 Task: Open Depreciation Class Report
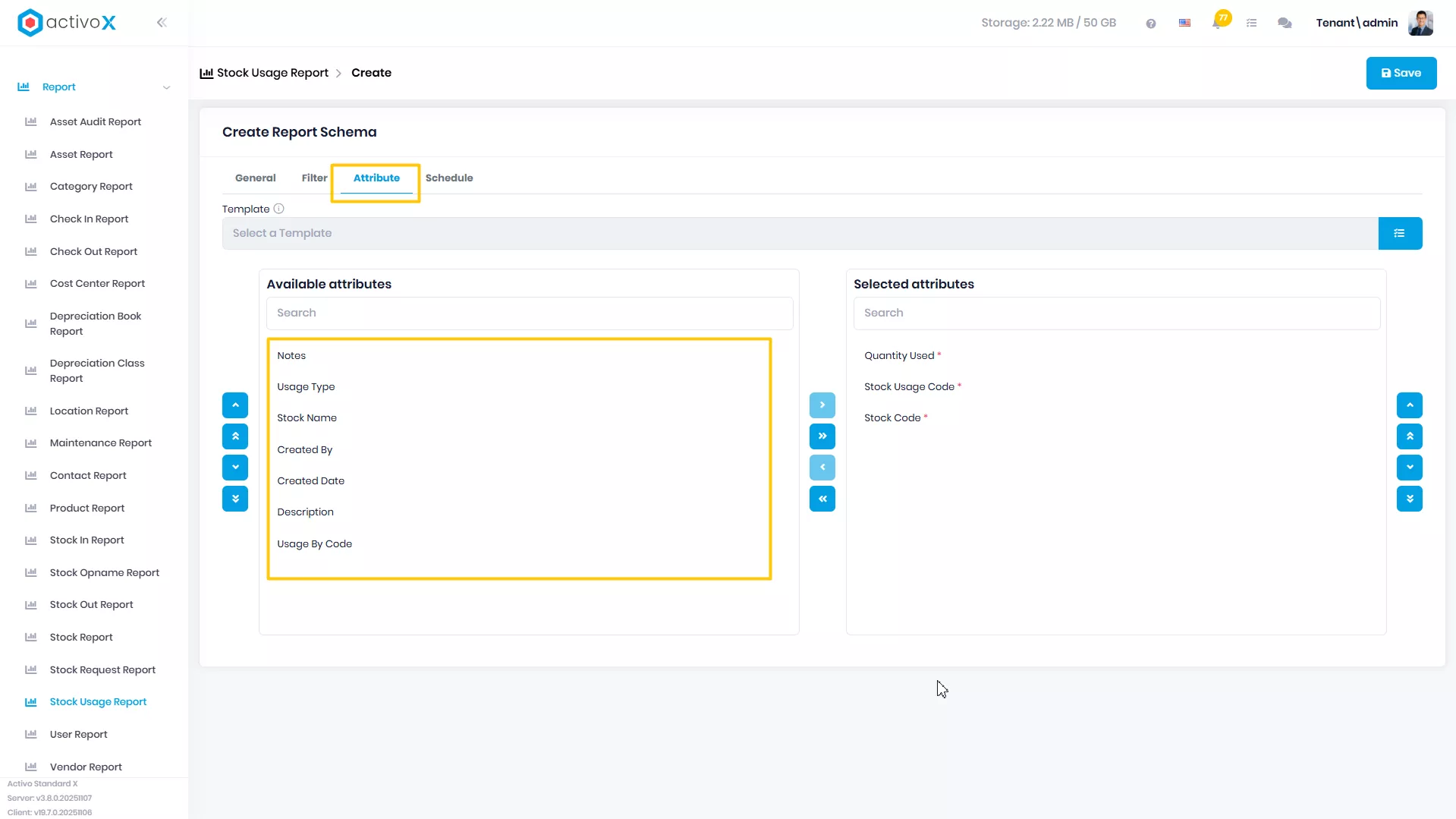[x=97, y=371]
